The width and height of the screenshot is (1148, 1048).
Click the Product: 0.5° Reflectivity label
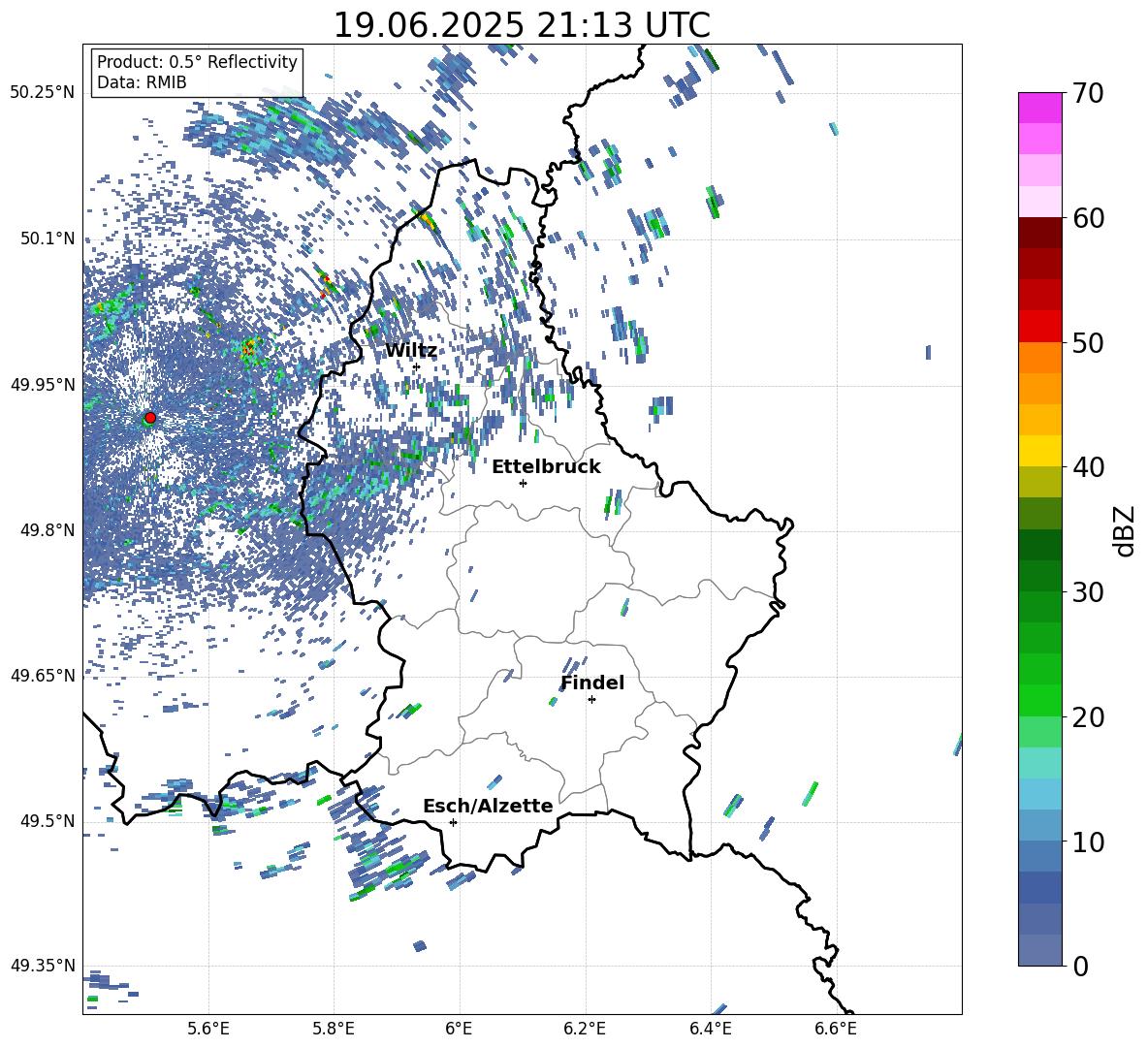tap(197, 61)
